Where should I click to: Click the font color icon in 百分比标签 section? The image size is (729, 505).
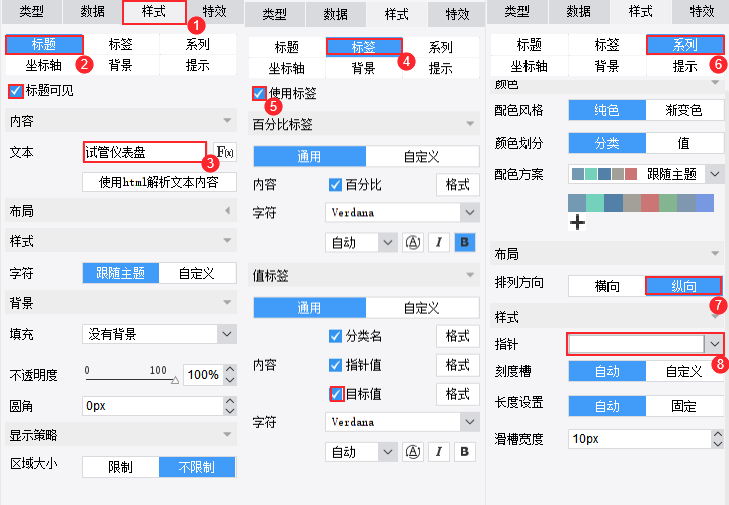tap(412, 242)
